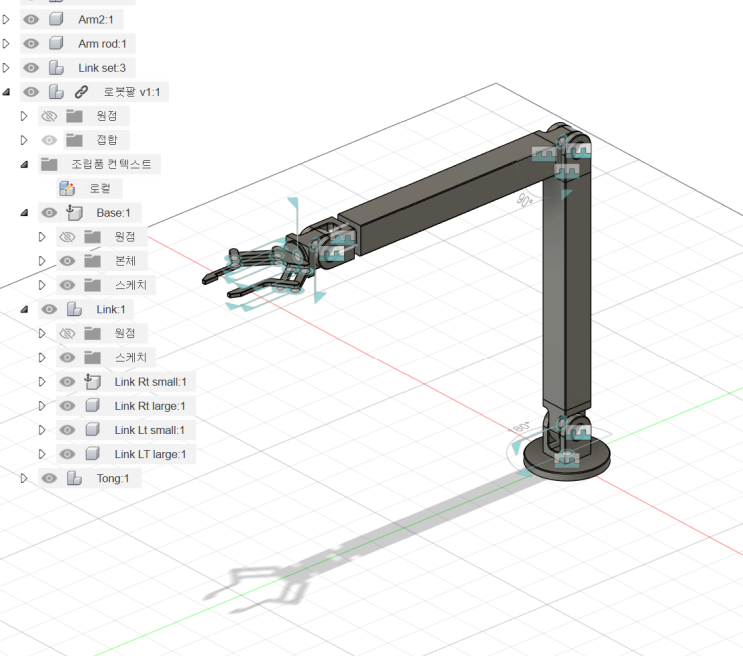Toggle visibility of Link LT large:1
The image size is (743, 656).
67,454
